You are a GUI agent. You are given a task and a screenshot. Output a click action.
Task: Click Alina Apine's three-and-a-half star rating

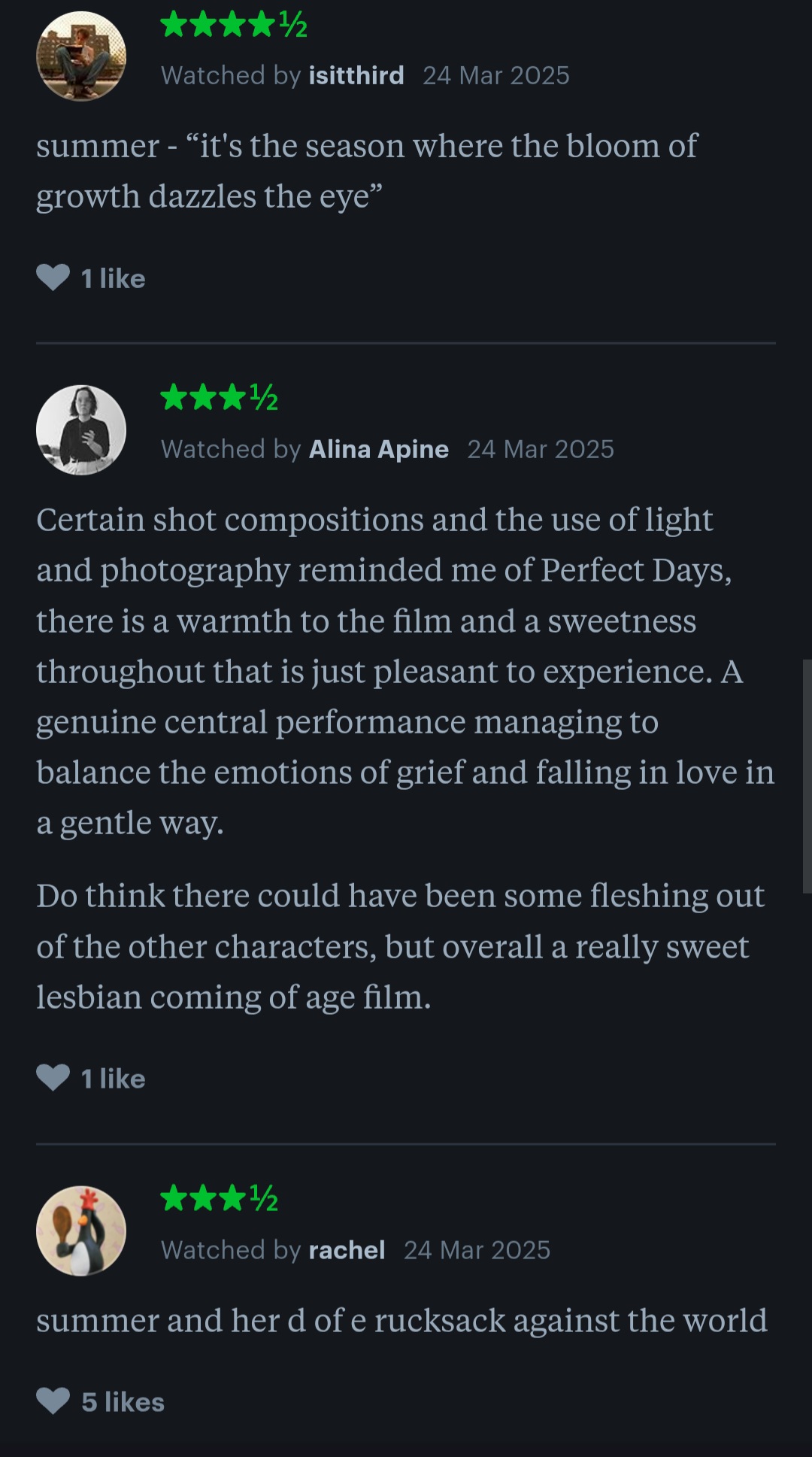coord(219,397)
